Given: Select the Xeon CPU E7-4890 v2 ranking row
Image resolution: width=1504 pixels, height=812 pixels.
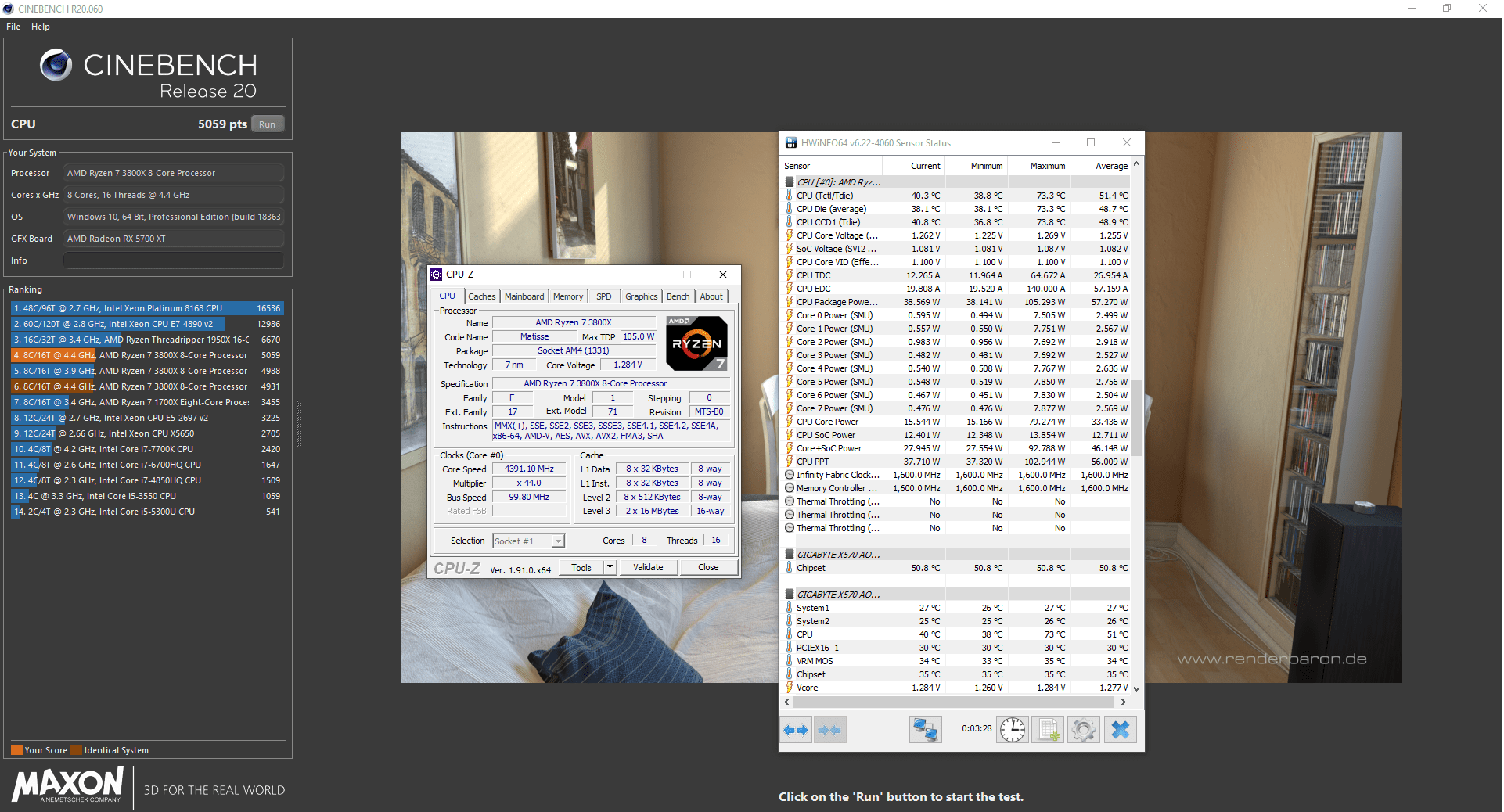Looking at the screenshot, I should click(147, 324).
